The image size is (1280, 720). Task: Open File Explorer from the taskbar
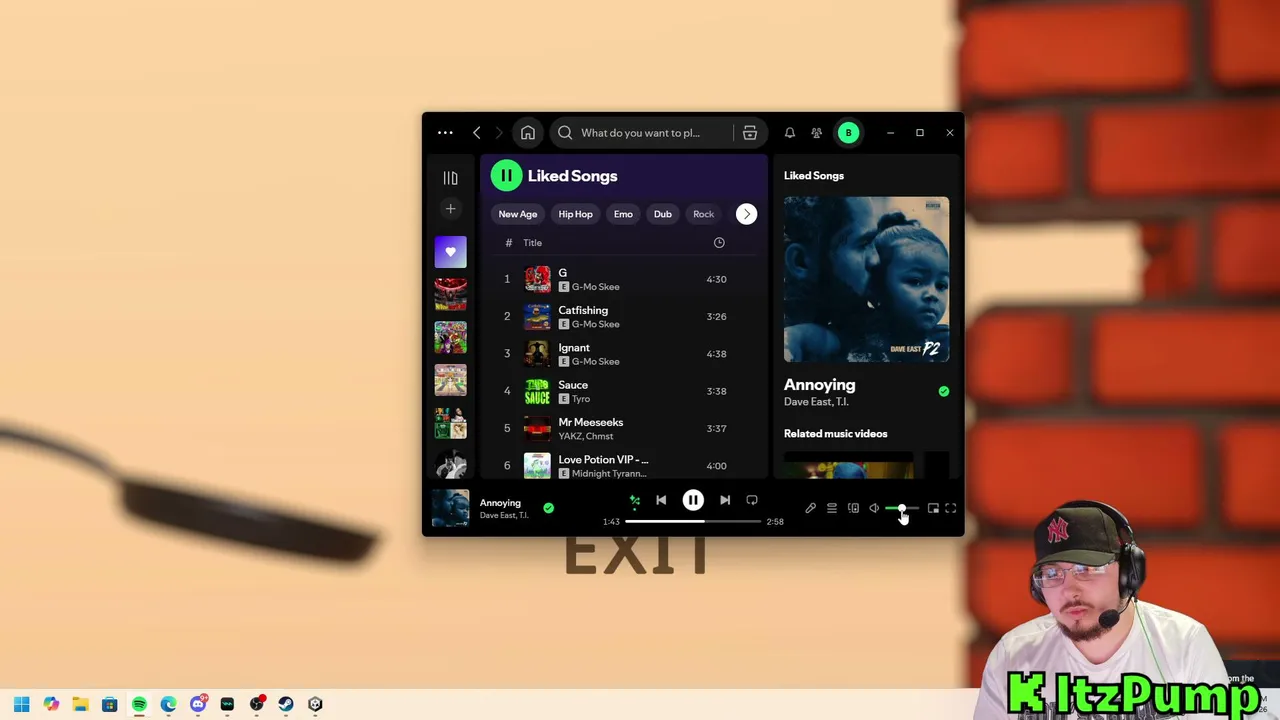(x=80, y=704)
